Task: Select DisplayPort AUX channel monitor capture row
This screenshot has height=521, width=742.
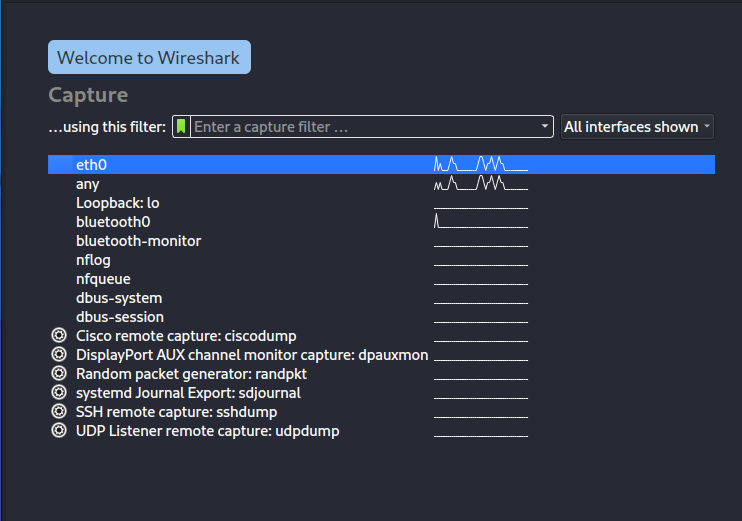Action: point(381,354)
